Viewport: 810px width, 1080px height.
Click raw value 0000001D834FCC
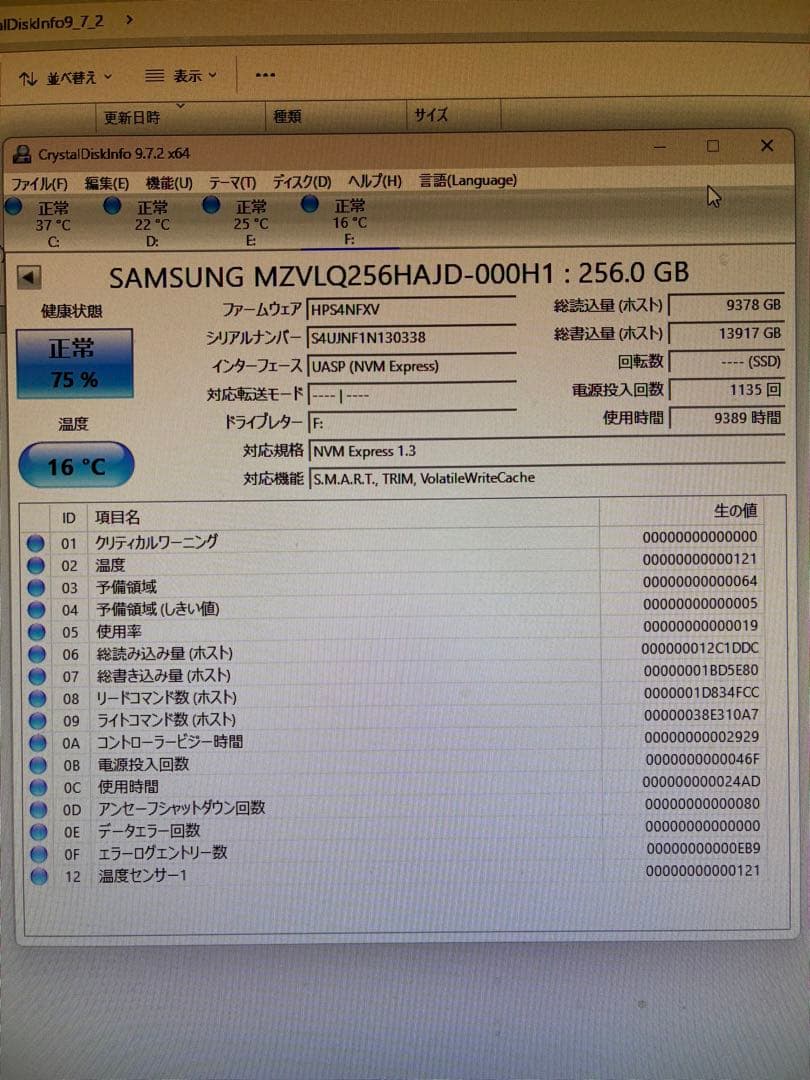[701, 692]
